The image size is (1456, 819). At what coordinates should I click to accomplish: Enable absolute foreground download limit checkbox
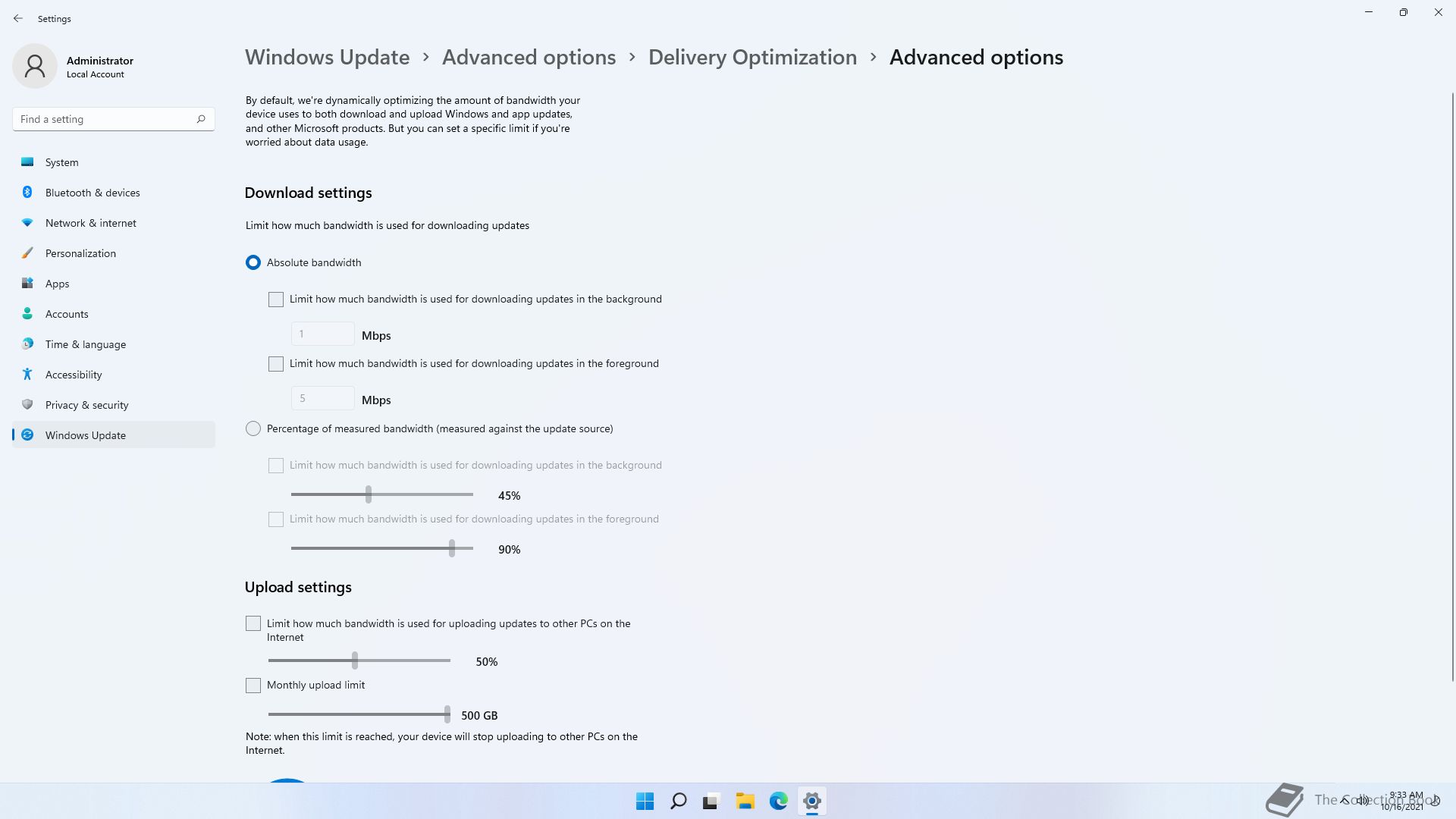[276, 364]
